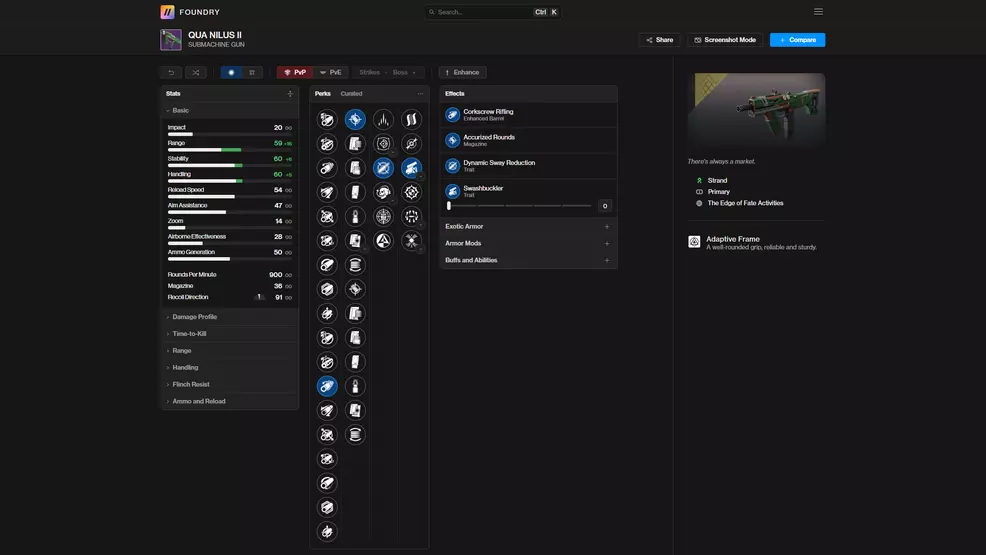Click the Magazine stat row
986x555 pixels.
point(230,286)
